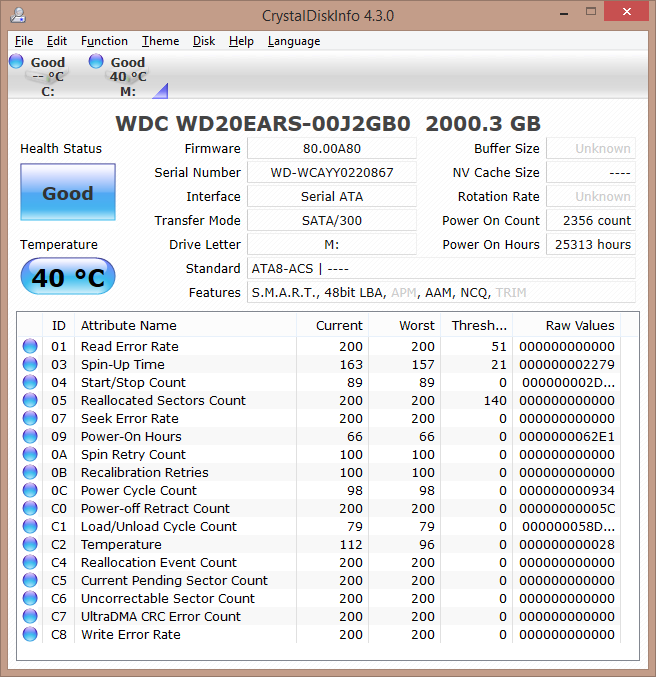
Task: Click the Worst column header
Action: (x=404, y=325)
